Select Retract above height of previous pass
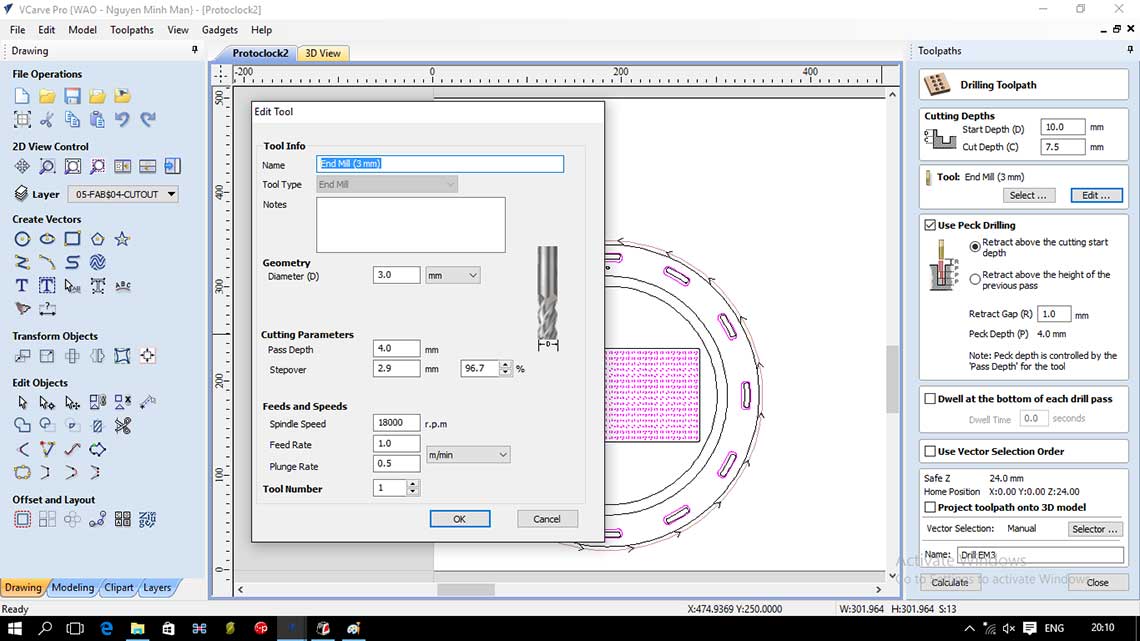 pyautogui.click(x=975, y=280)
